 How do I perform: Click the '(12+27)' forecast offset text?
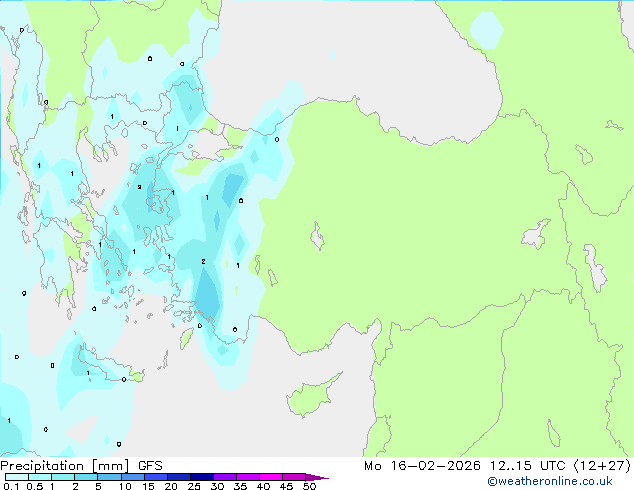click(602, 466)
